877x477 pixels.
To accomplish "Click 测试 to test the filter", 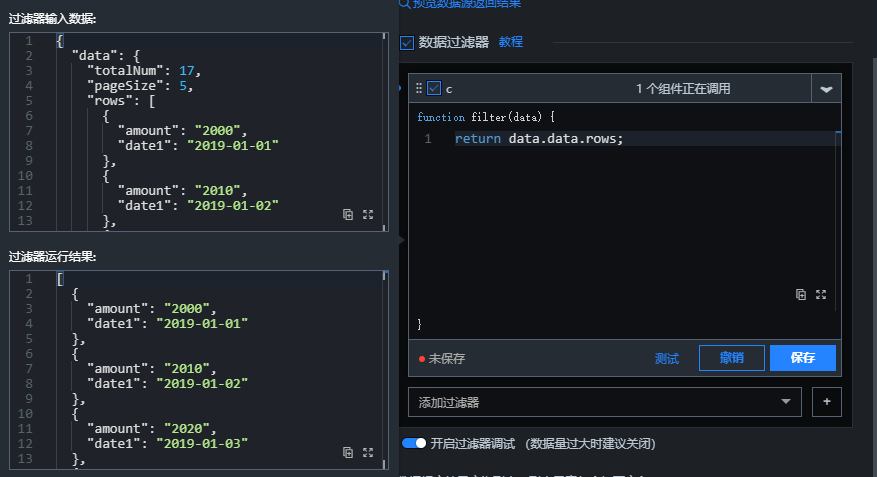I will coord(667,358).
